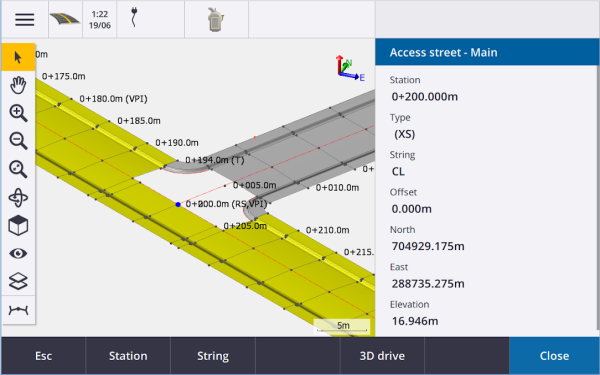
Task: Select the blue 0+200.0m station point
Action: click(178, 205)
